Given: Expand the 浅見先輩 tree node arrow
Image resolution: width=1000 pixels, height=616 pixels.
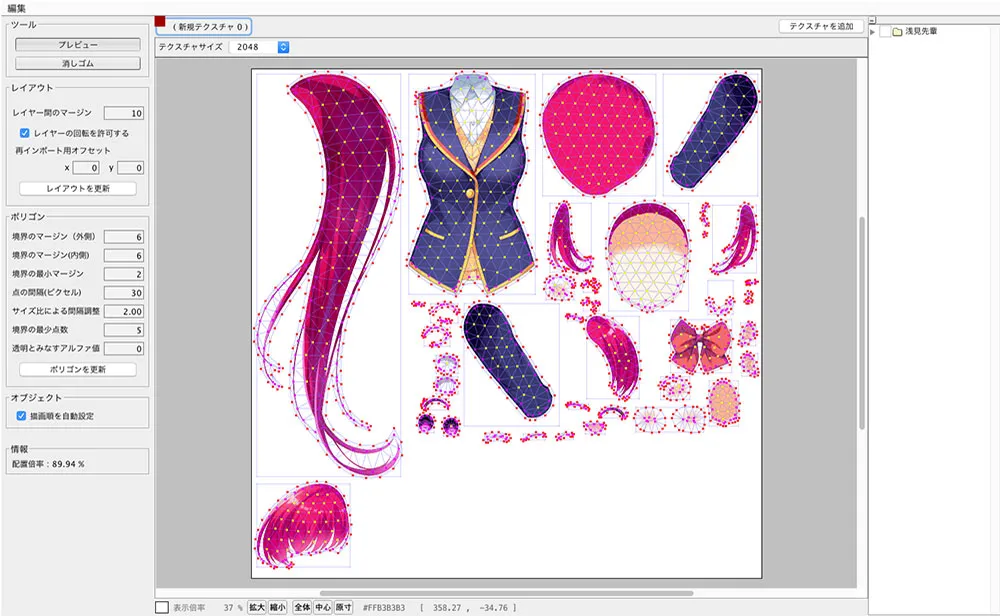Looking at the screenshot, I should [x=874, y=32].
